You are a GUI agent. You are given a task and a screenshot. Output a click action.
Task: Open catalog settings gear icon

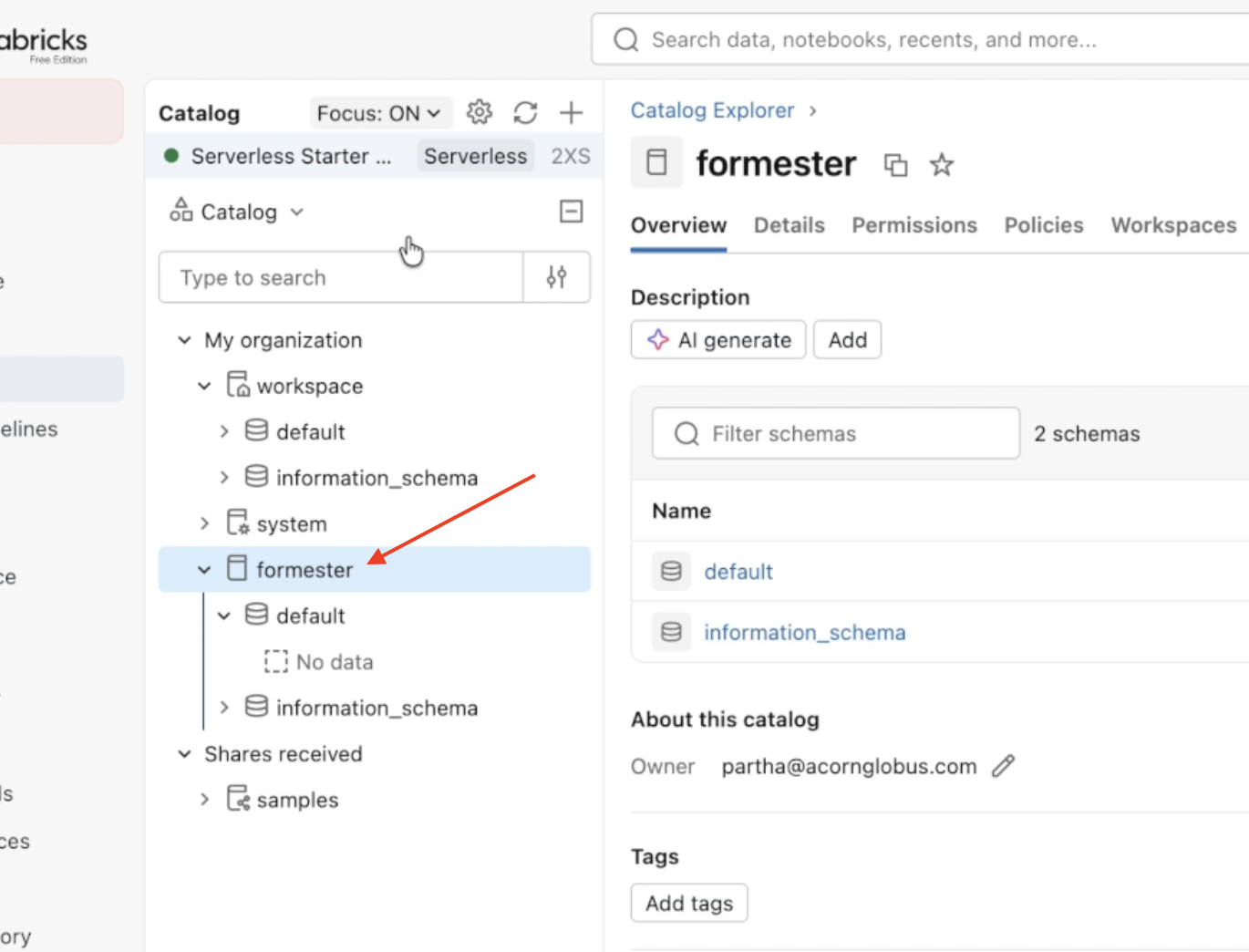pos(480,112)
